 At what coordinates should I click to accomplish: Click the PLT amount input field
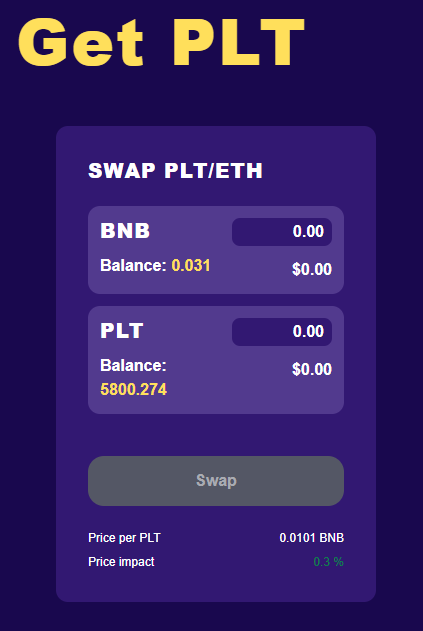[282, 332]
